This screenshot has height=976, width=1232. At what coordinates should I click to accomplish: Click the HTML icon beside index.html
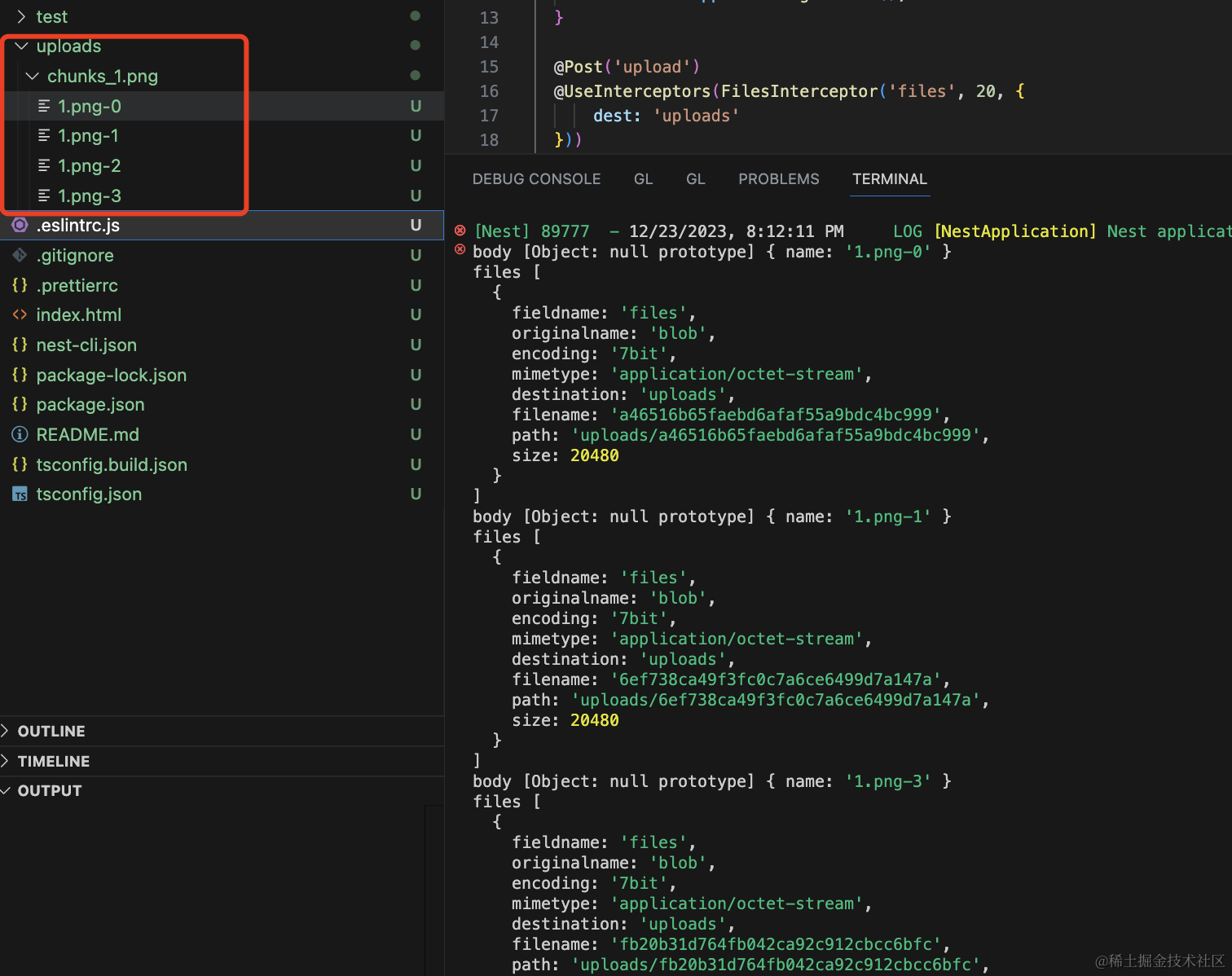click(20, 315)
